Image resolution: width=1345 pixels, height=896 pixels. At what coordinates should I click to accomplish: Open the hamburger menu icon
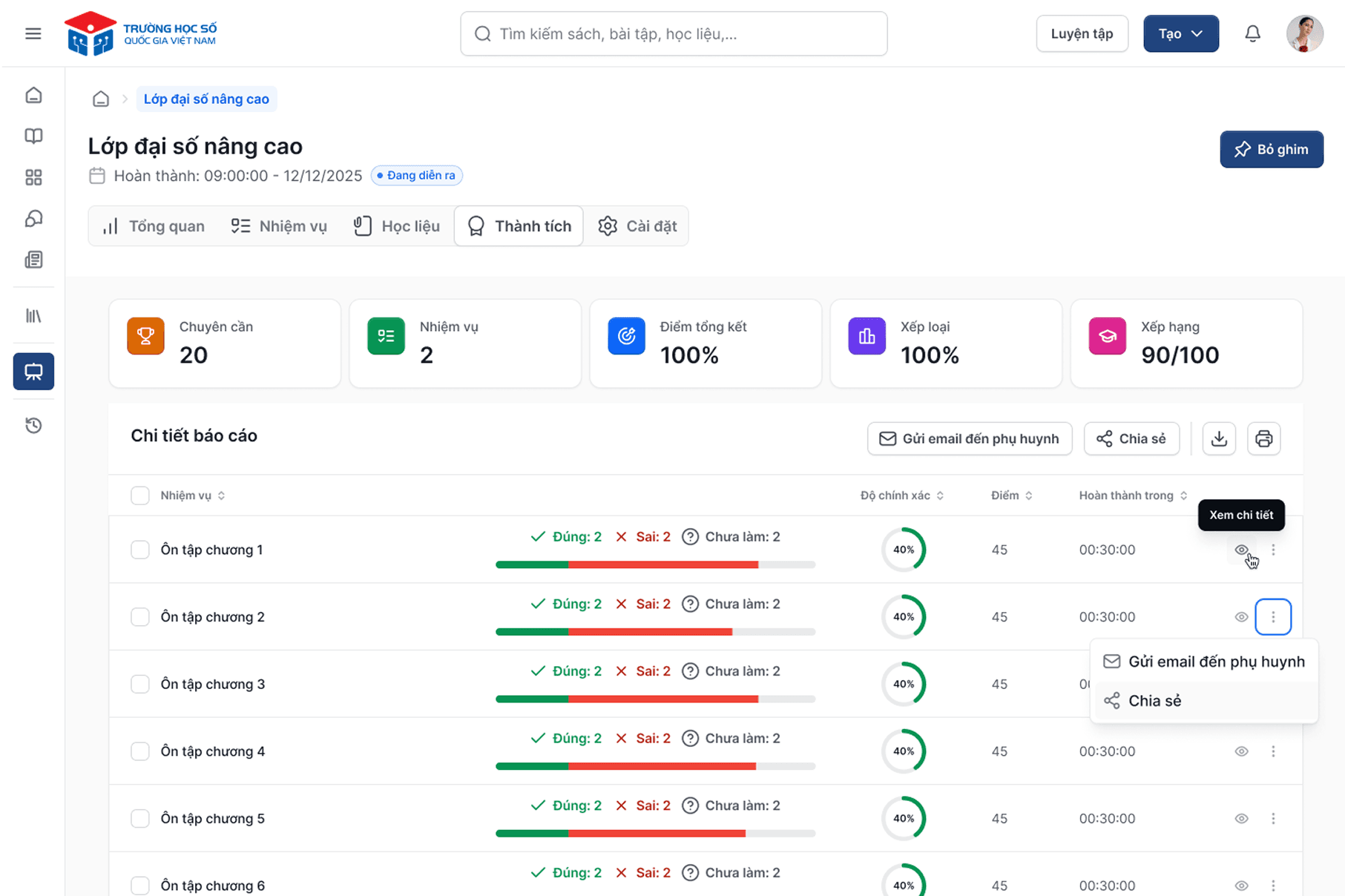point(33,33)
